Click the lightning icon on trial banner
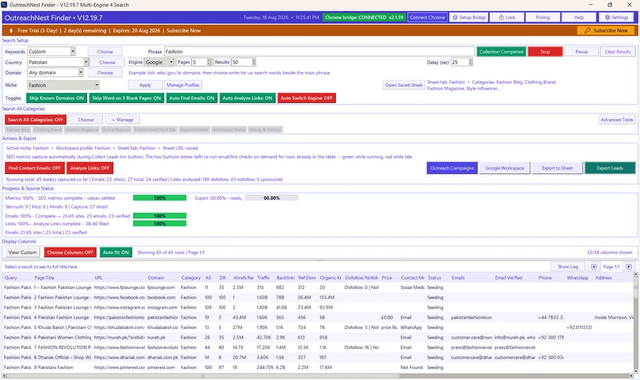The width and height of the screenshot is (640, 380). pyautogui.click(x=11, y=31)
